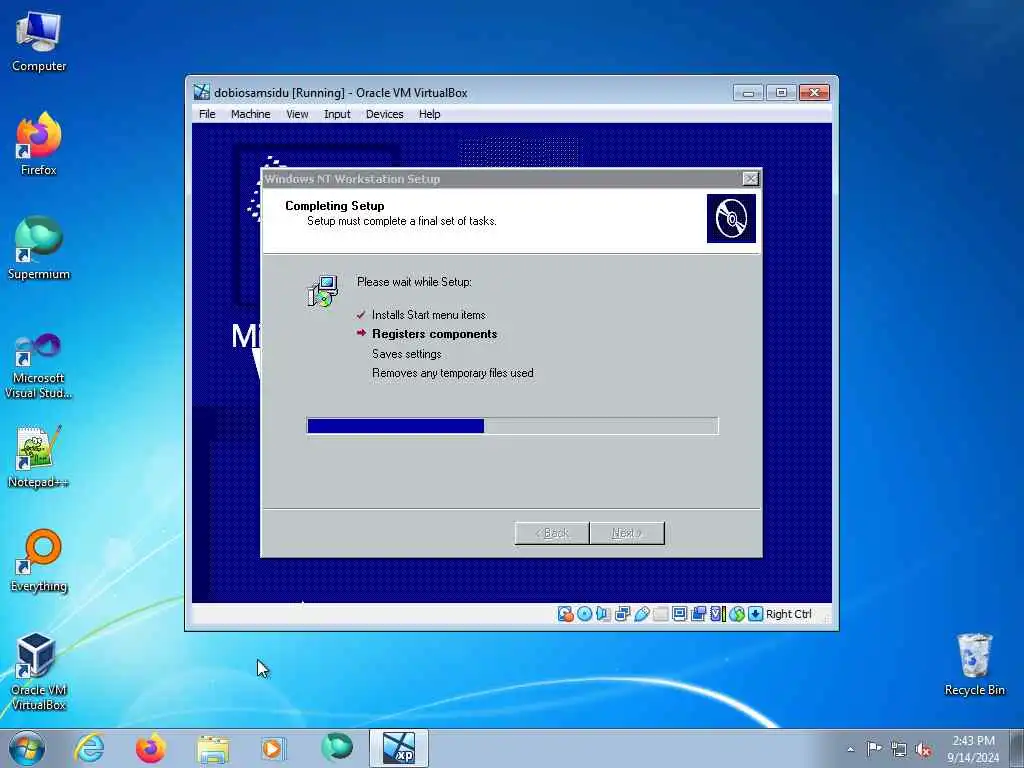This screenshot has height=768, width=1024.
Task: Click 'Installs Start menu items' text
Action: [428, 315]
